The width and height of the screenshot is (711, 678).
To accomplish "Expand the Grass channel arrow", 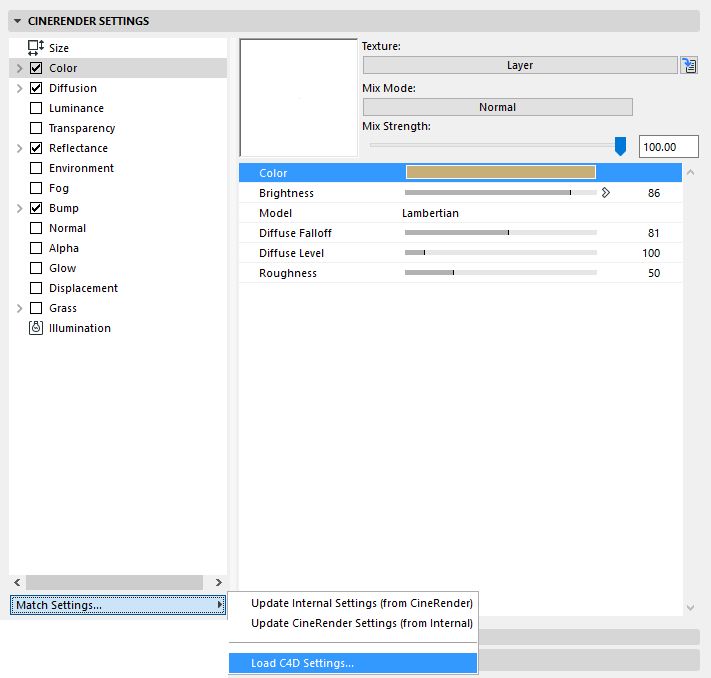I will click(x=19, y=308).
